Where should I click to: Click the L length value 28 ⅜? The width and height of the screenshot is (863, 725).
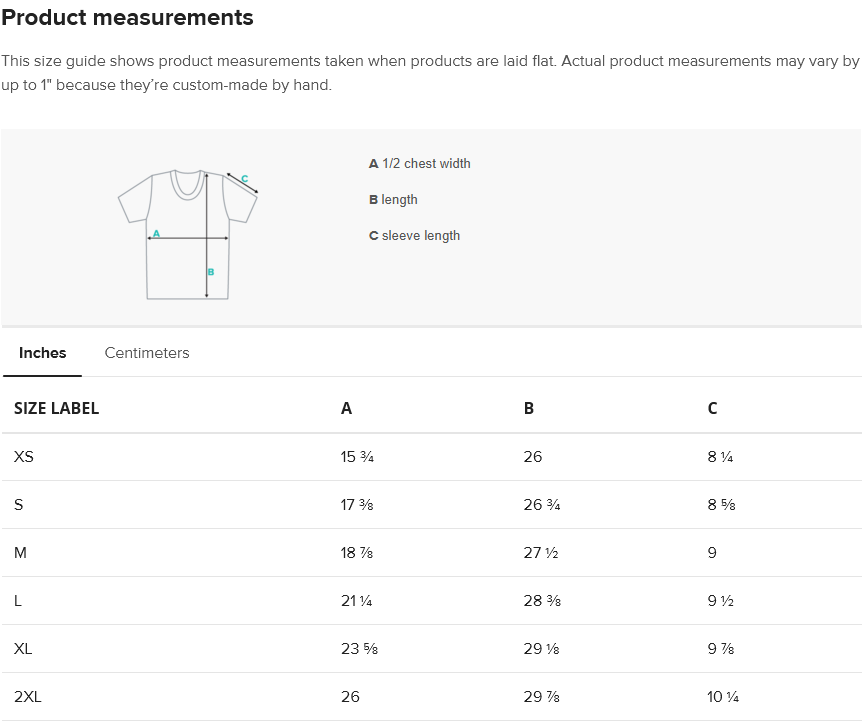point(542,601)
